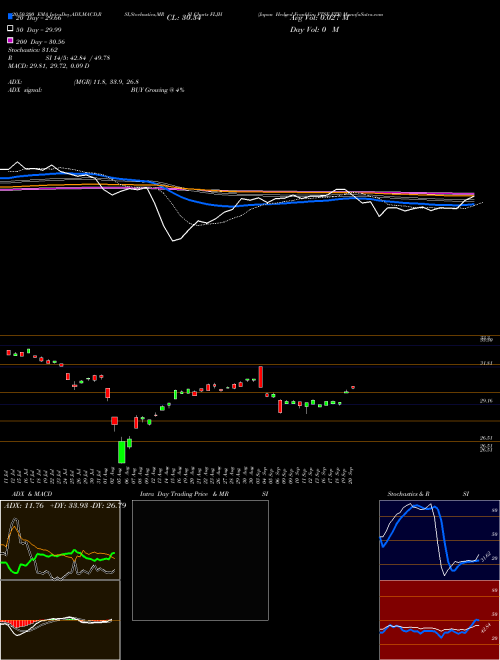Screen dimensions: 500x660
Task: Click the 'ADX: 11.76 +DY: 33.93 -DY: 26.79' readout
Action: tap(65, 506)
